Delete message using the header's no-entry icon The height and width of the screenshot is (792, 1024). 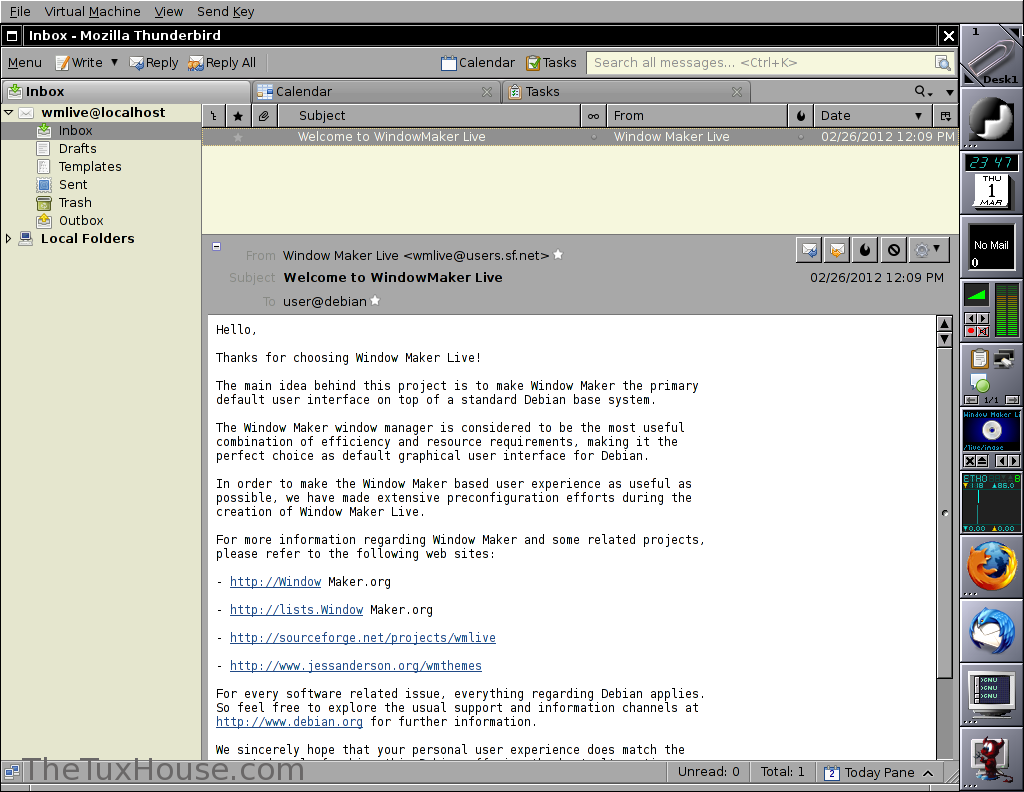click(894, 249)
